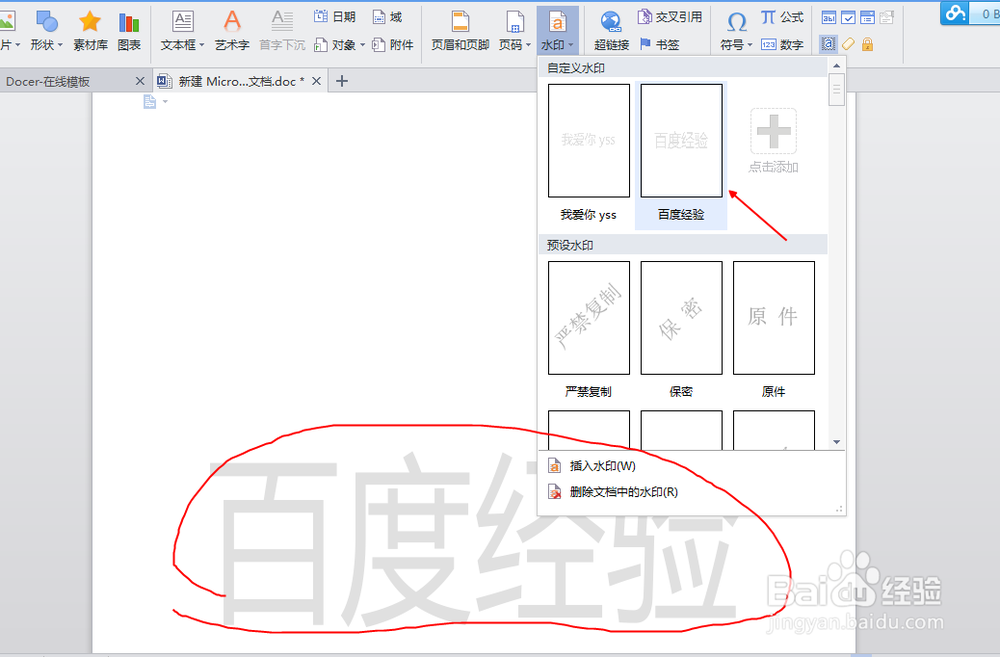The image size is (1000, 657).
Task: Click the 我爱你 yss label text
Action: click(588, 215)
